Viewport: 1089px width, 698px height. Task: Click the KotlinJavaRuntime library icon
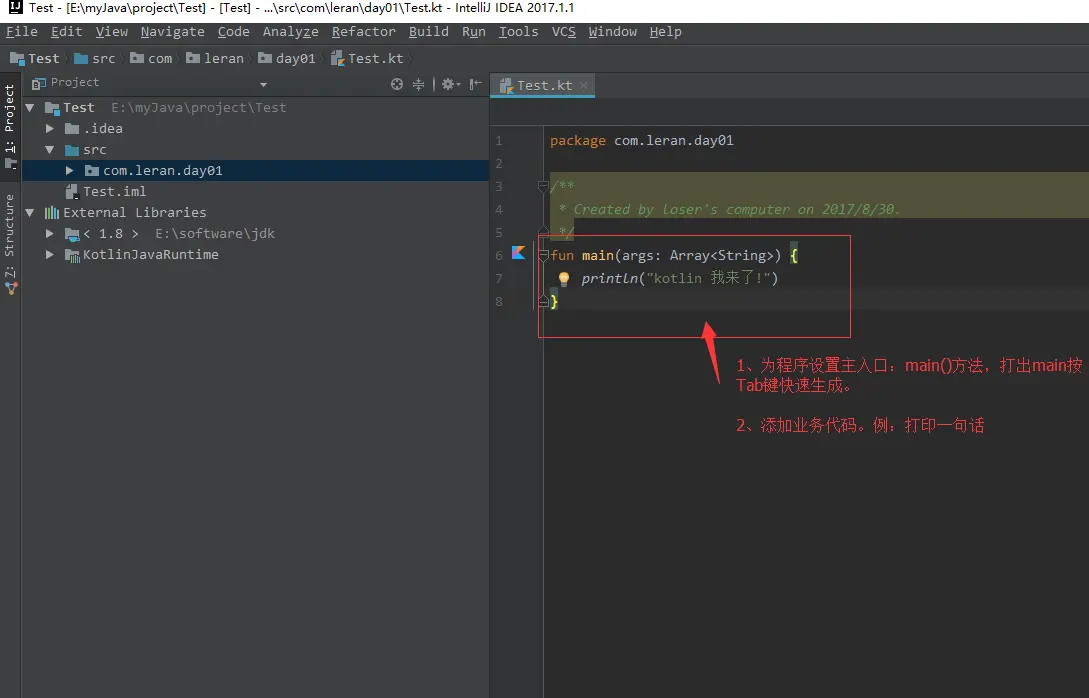point(72,255)
